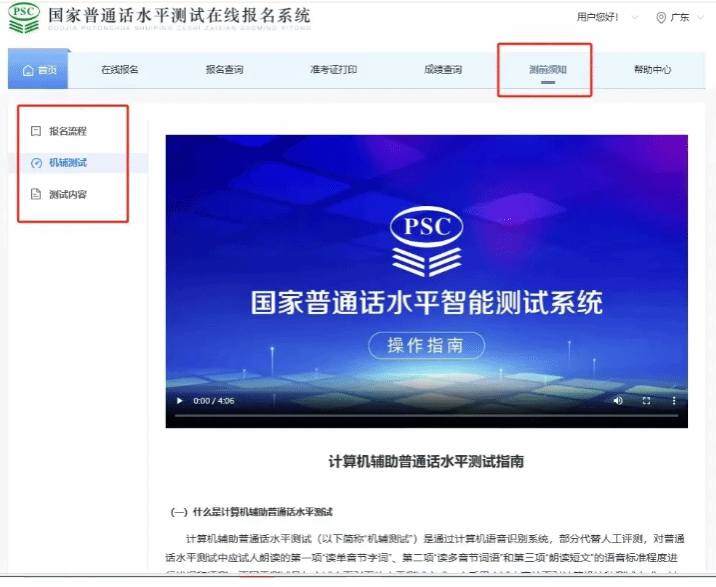Select 测前须知 in the navigation bar
This screenshot has width=716, height=587.
point(547,70)
